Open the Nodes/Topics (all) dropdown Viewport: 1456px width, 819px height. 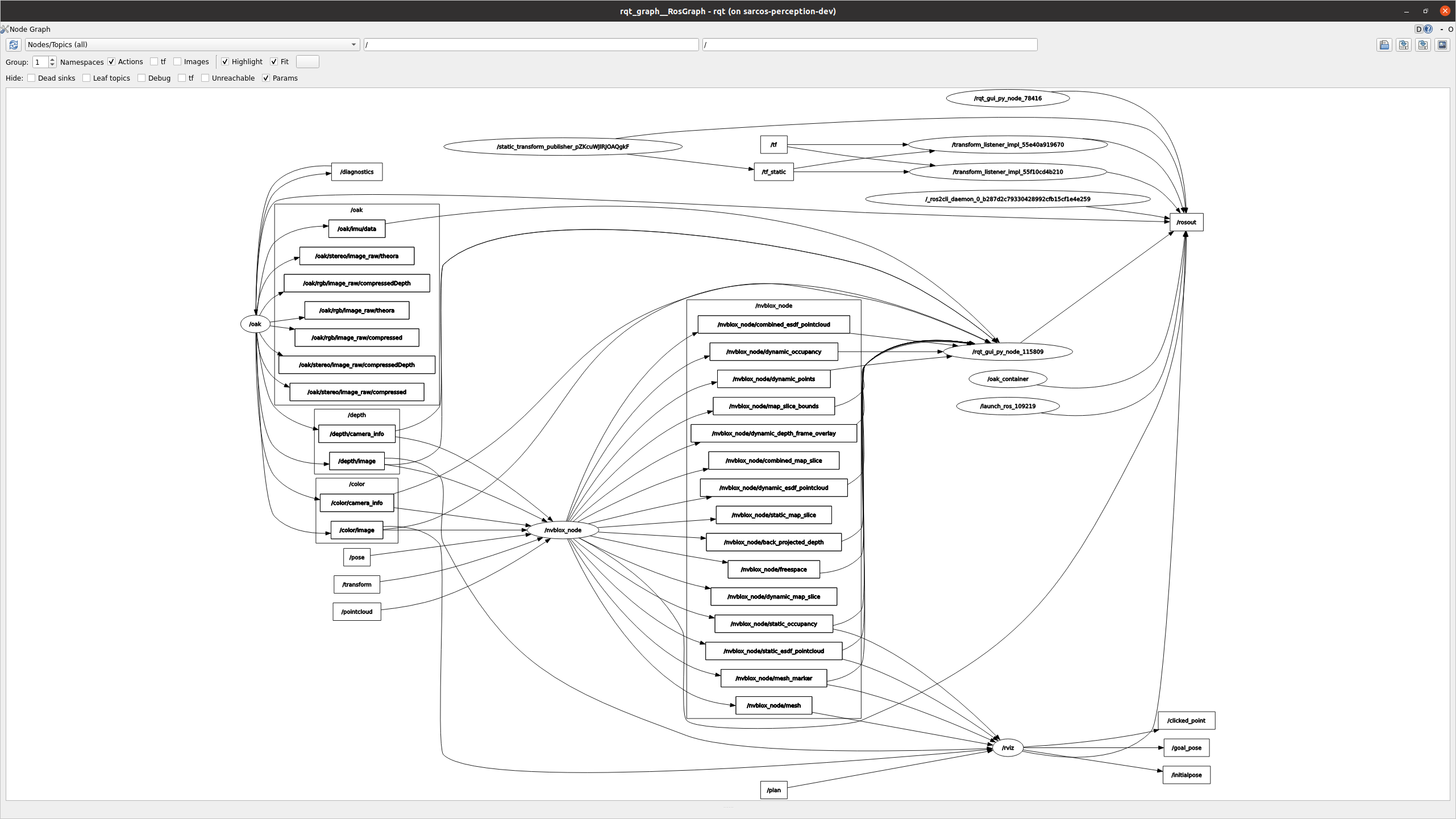[x=192, y=44]
